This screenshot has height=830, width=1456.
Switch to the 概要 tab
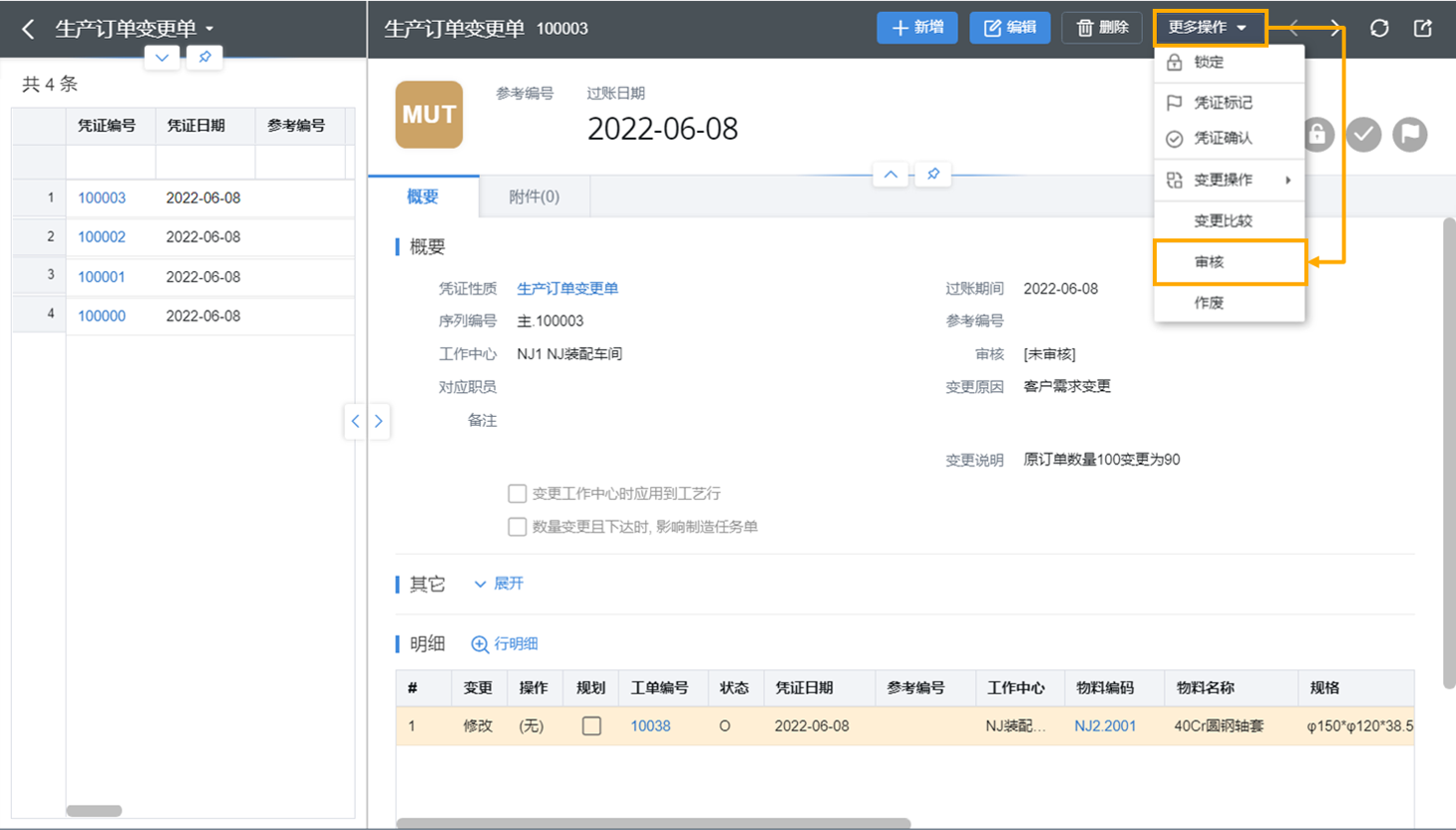click(423, 197)
